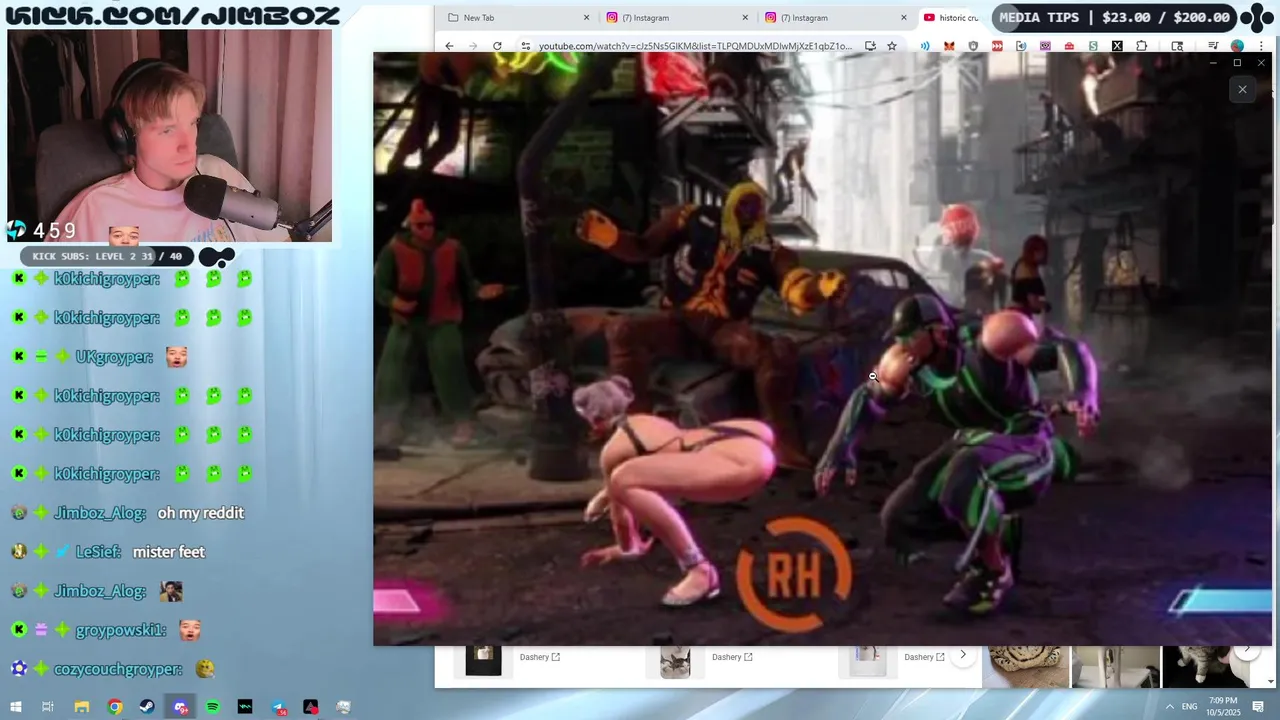Open Chrome's three-dot menu

pyautogui.click(x=1261, y=46)
